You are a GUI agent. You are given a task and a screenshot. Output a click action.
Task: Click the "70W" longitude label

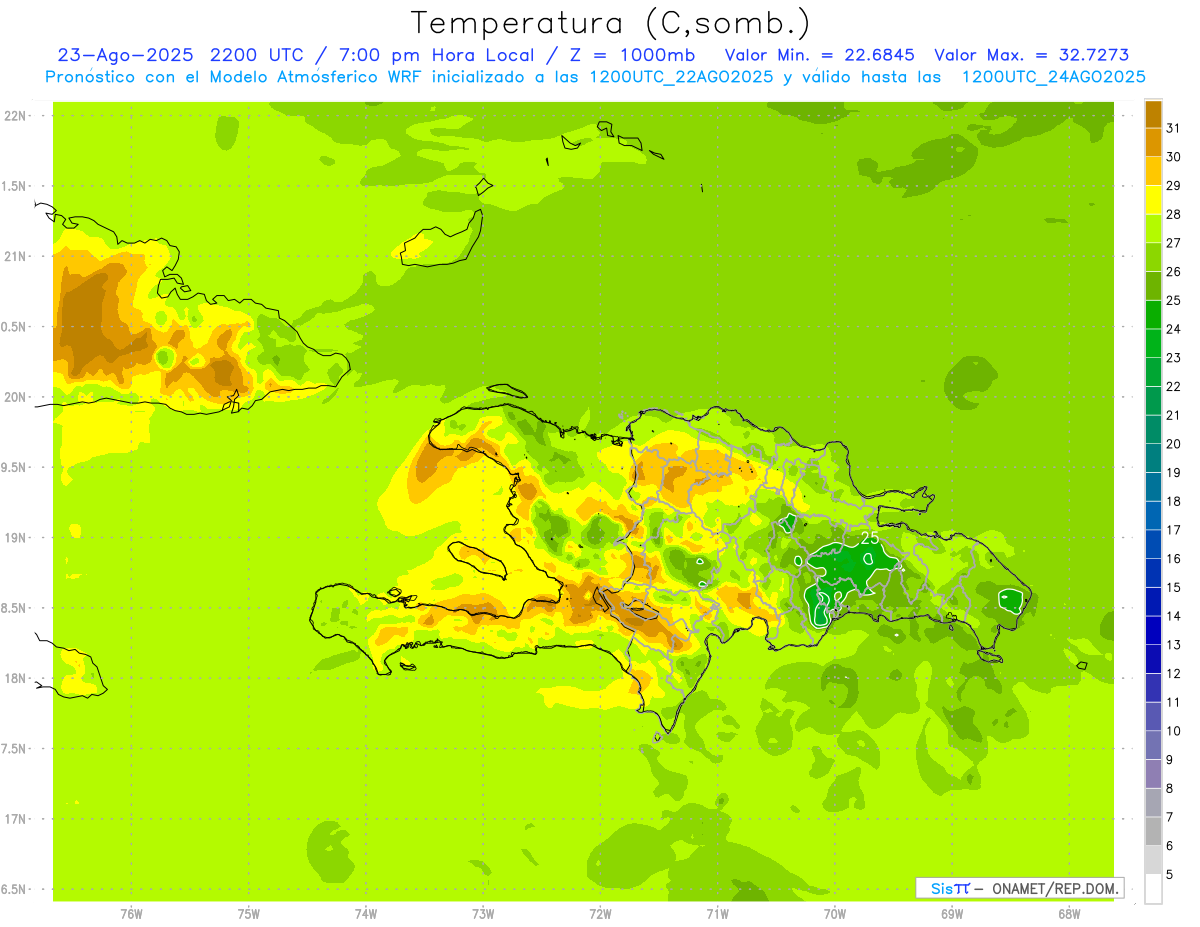tap(835, 914)
